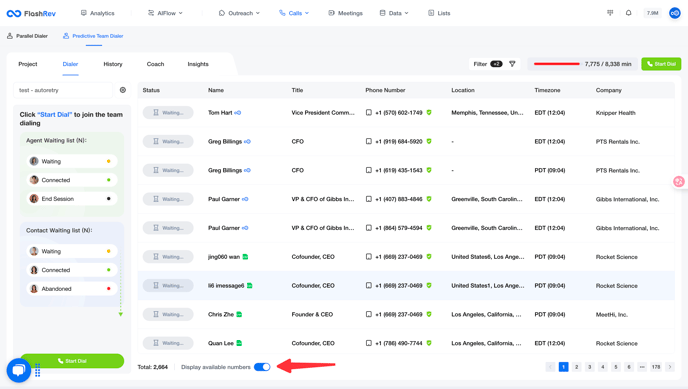688x389 pixels.
Task: Select Connected in Agent Waiting list
Action: point(72,180)
